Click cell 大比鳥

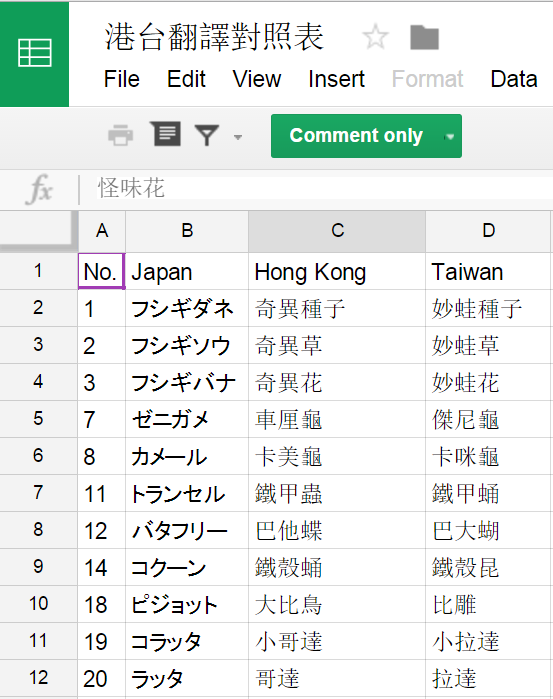337,604
